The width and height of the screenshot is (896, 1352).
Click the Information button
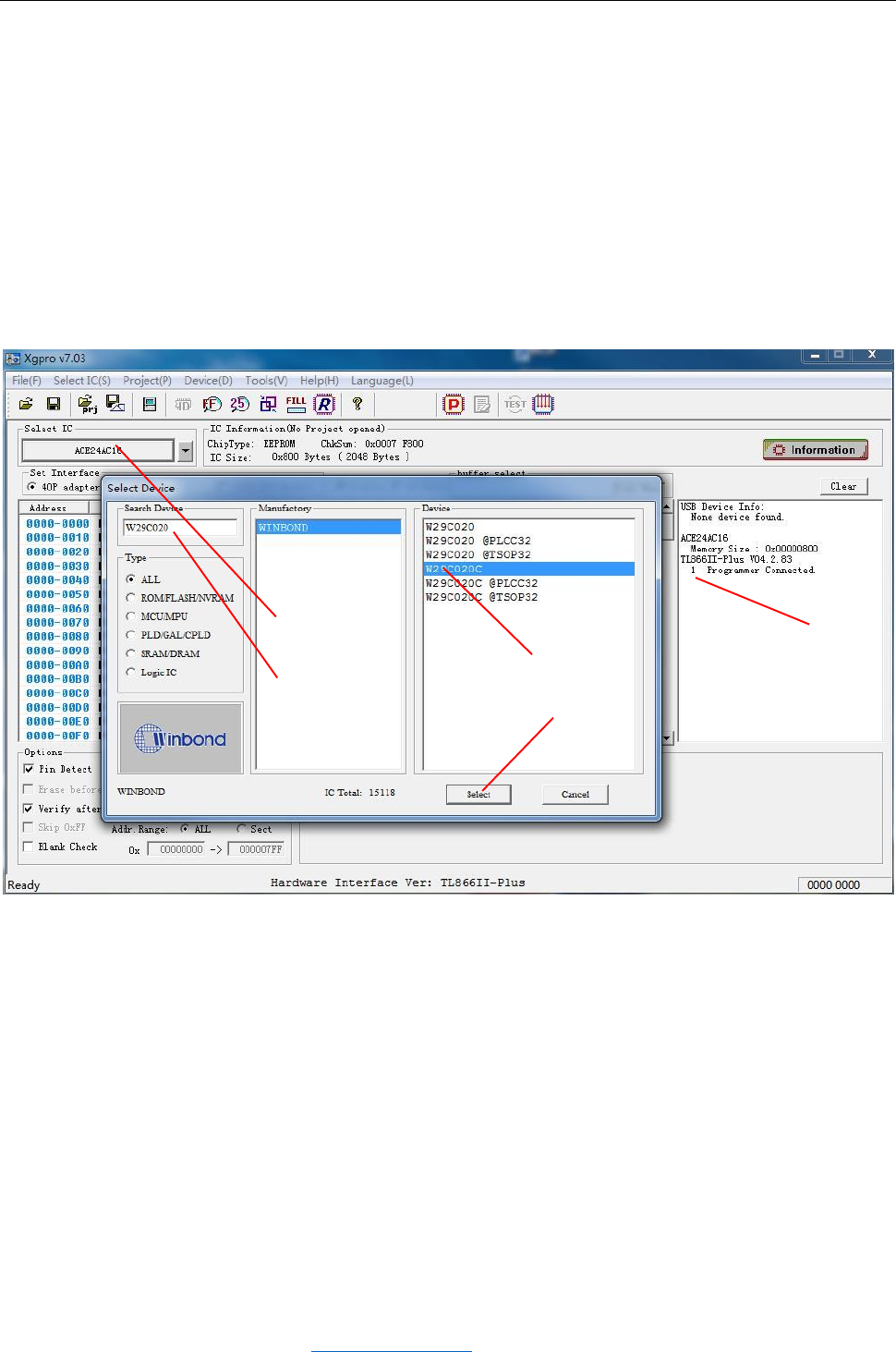point(816,450)
